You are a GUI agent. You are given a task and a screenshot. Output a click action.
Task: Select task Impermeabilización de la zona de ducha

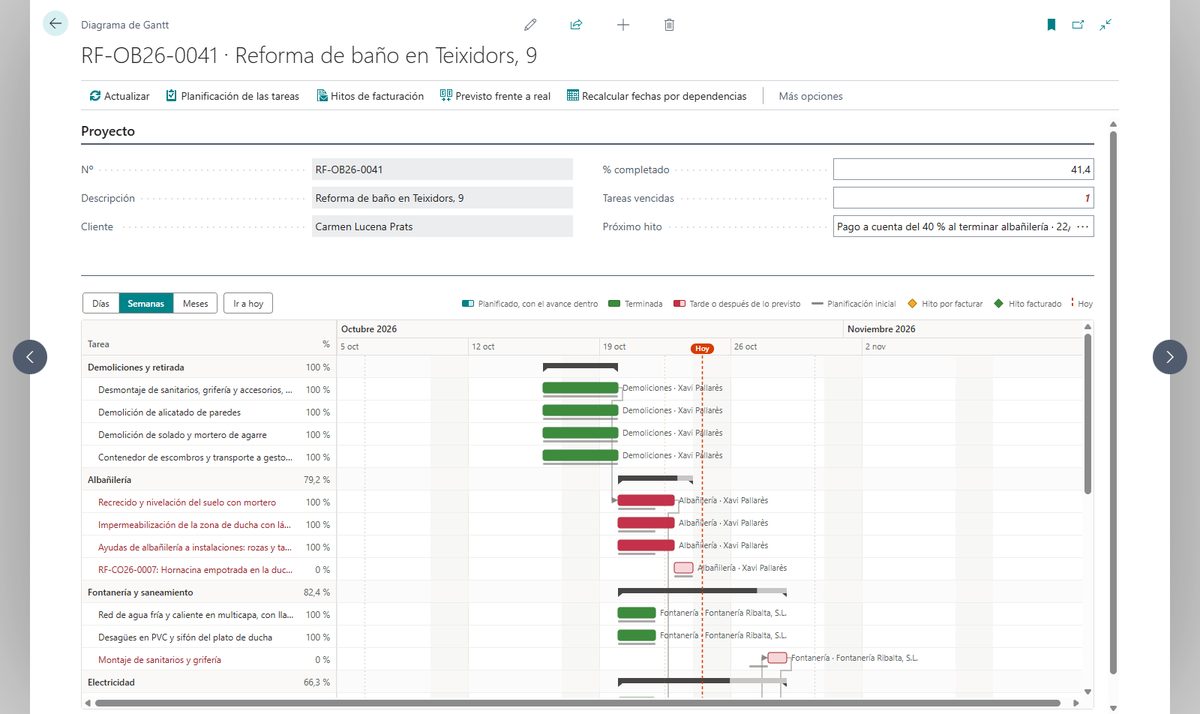pos(208,525)
